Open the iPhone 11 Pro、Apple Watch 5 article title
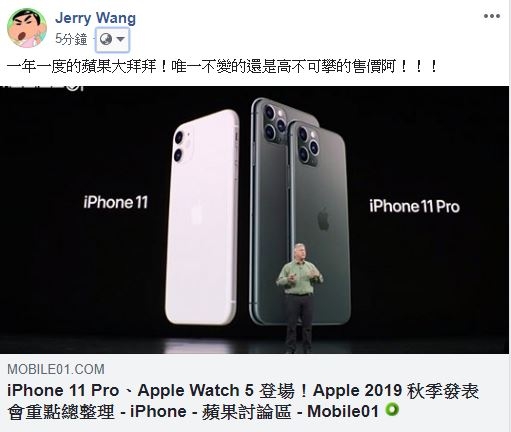This screenshot has width=511, height=432. coord(243,401)
